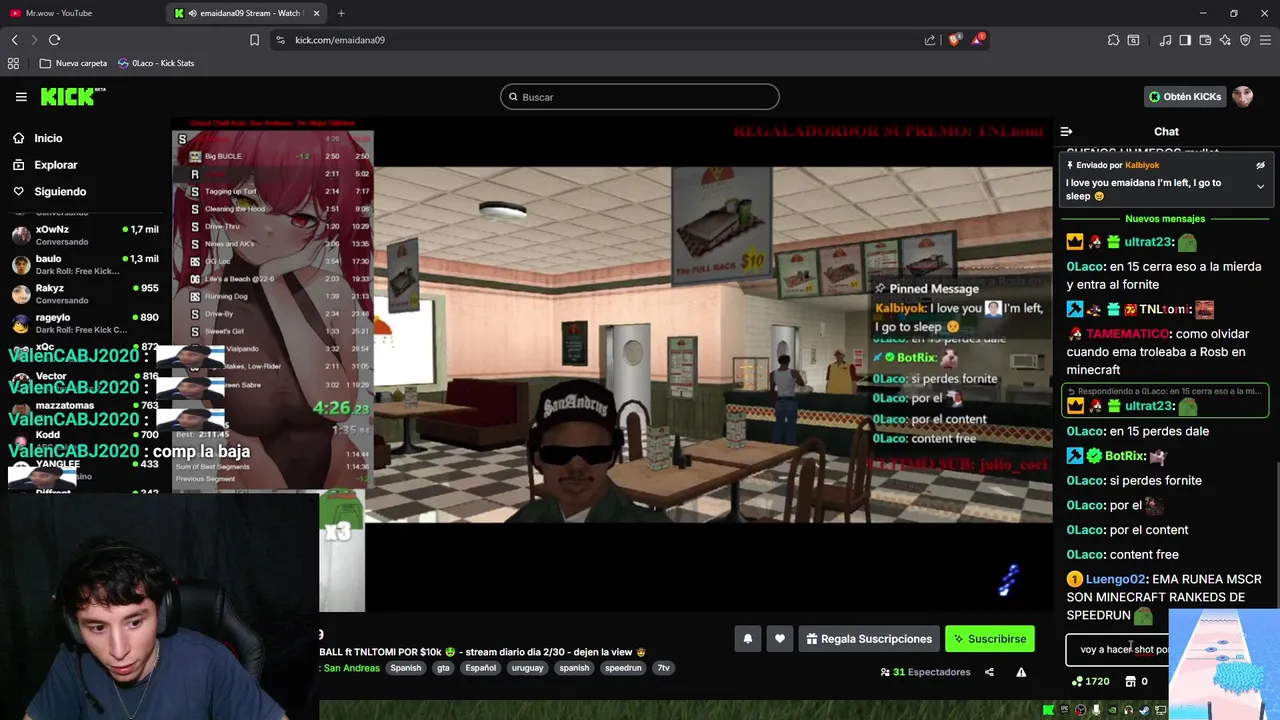Screen dimensions: 1280x720
Task: Open the Brave Wallet icon
Action: point(1205,40)
